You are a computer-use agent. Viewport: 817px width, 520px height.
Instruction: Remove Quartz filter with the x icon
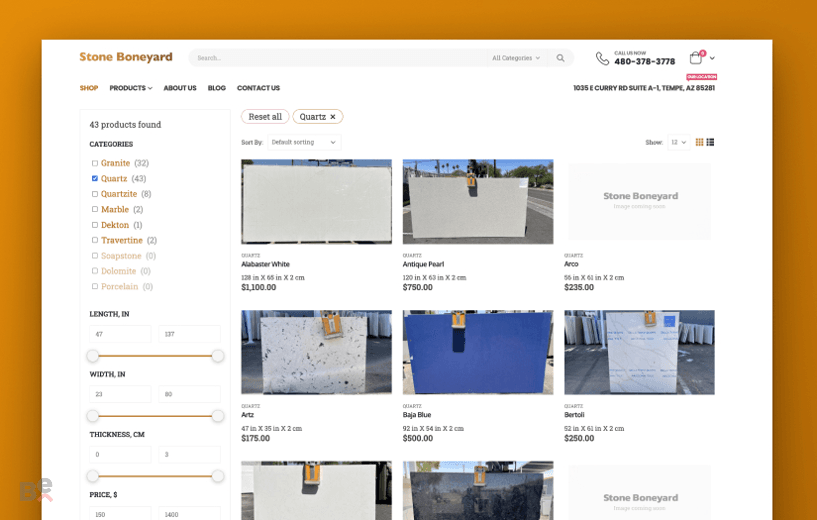(332, 117)
